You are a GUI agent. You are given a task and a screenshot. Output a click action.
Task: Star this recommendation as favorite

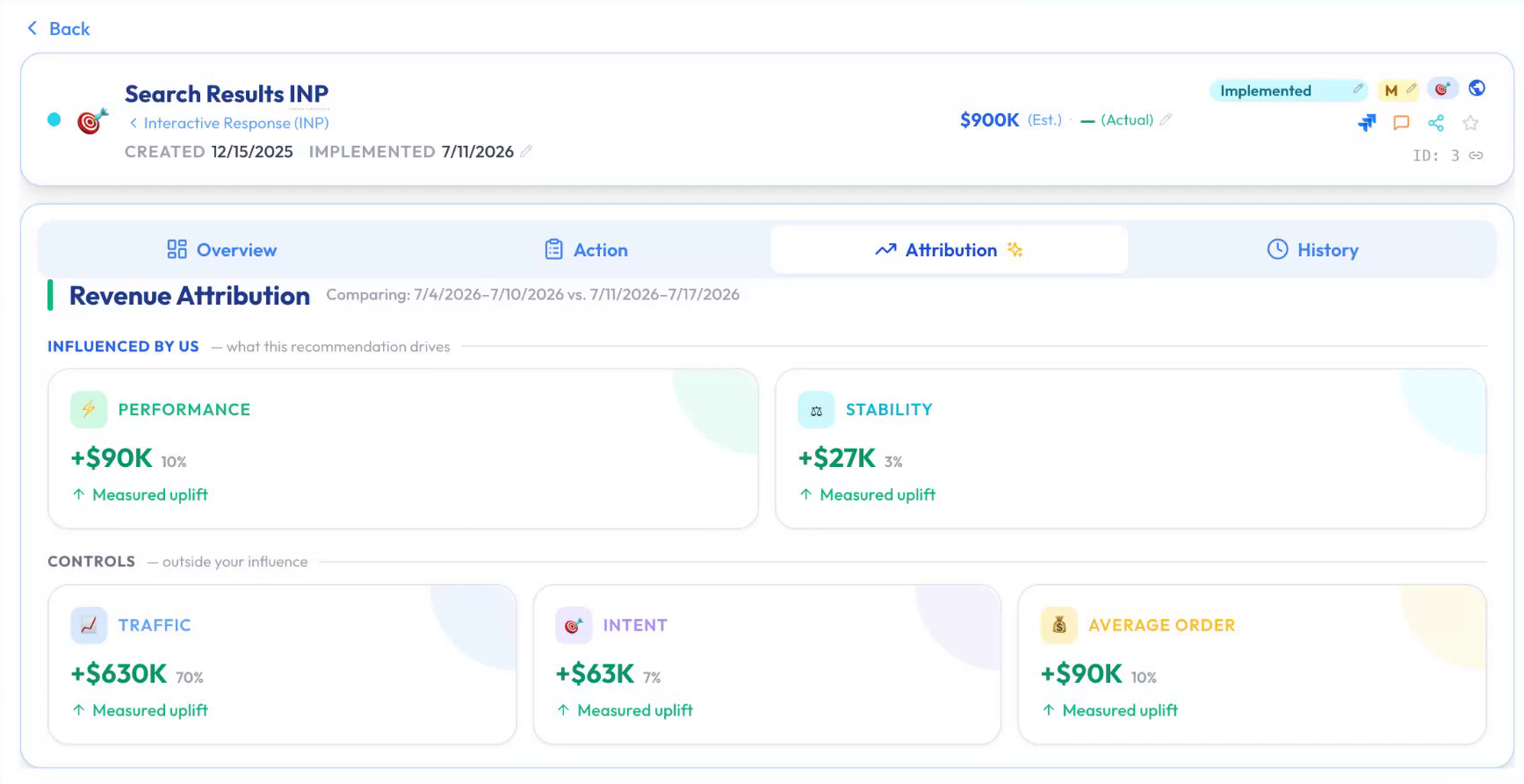1470,123
